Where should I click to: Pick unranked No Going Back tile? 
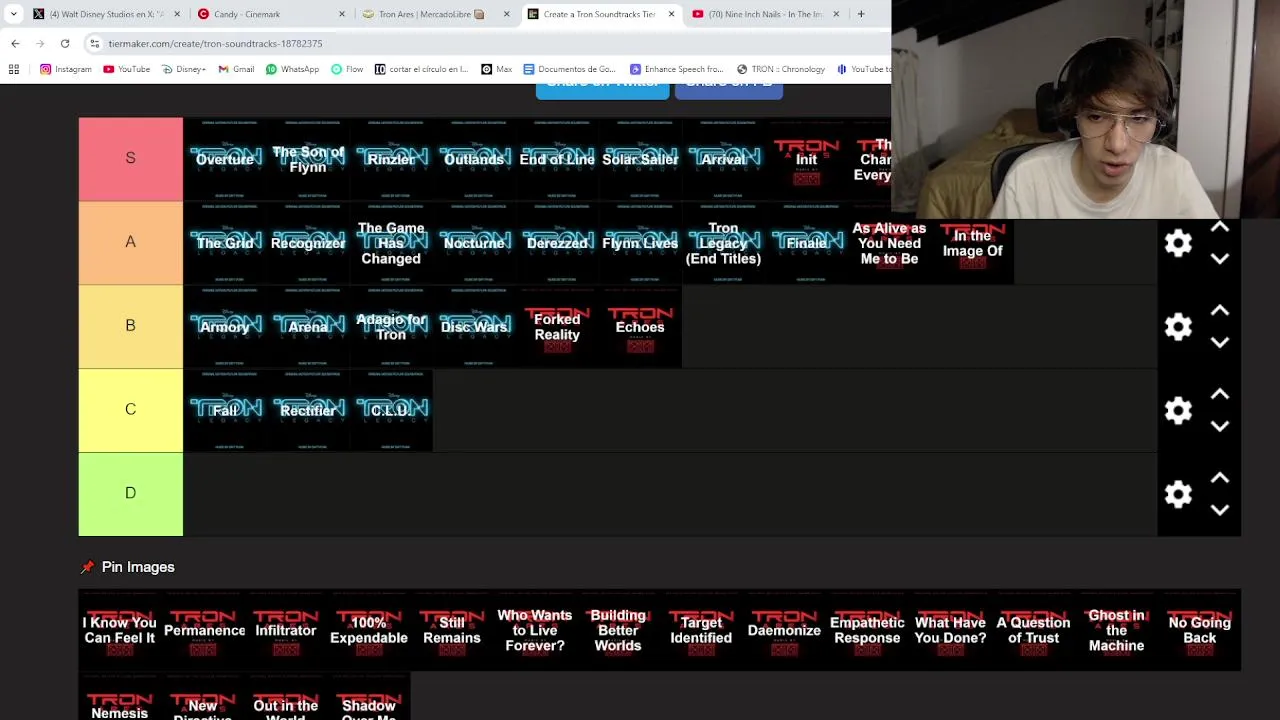1199,630
